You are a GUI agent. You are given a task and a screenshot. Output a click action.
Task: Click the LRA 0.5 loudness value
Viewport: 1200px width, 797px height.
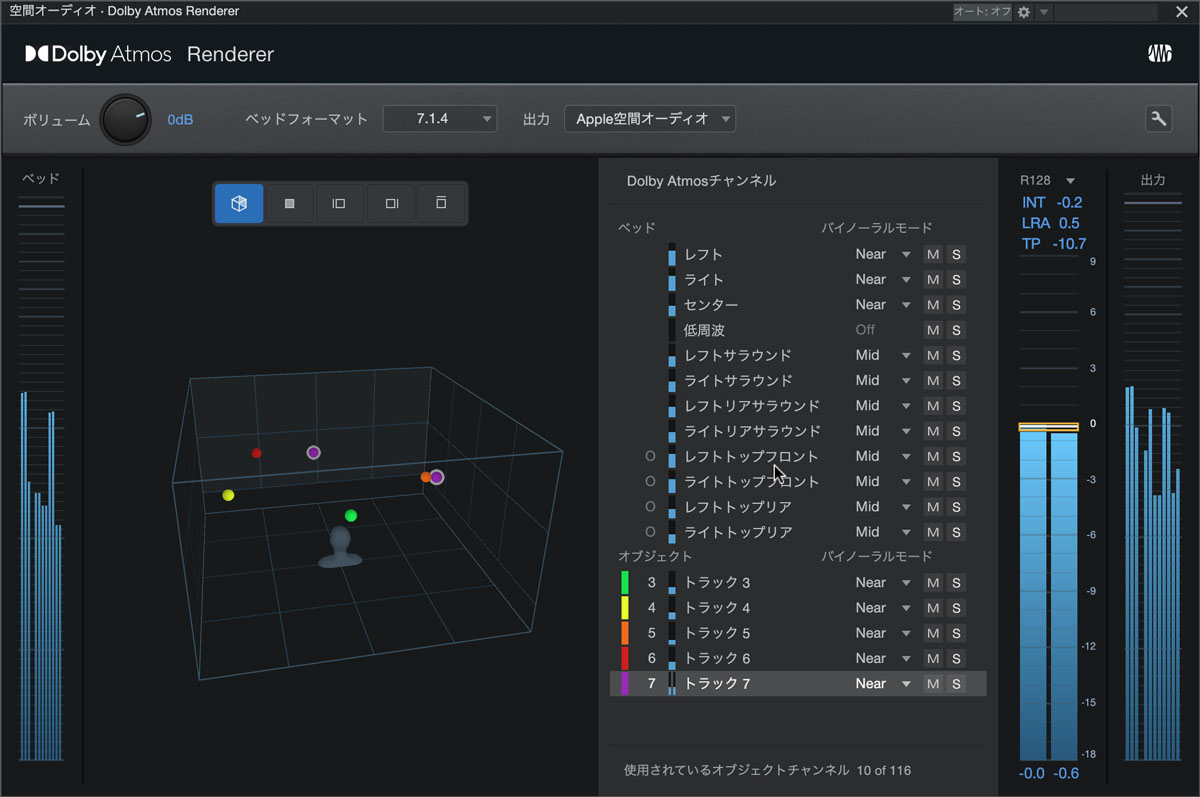click(x=1050, y=223)
